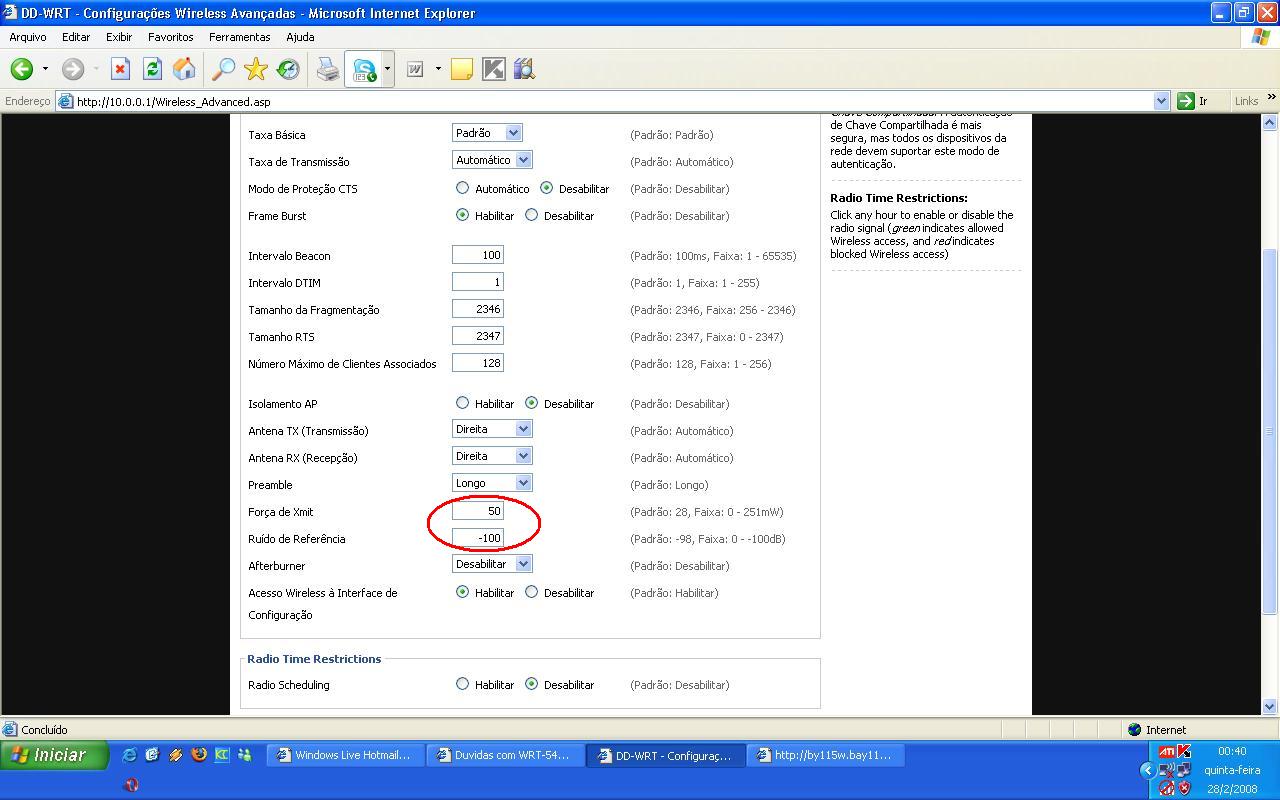This screenshot has width=1280, height=800.
Task: Open the Taxa Básica dropdown
Action: click(486, 133)
